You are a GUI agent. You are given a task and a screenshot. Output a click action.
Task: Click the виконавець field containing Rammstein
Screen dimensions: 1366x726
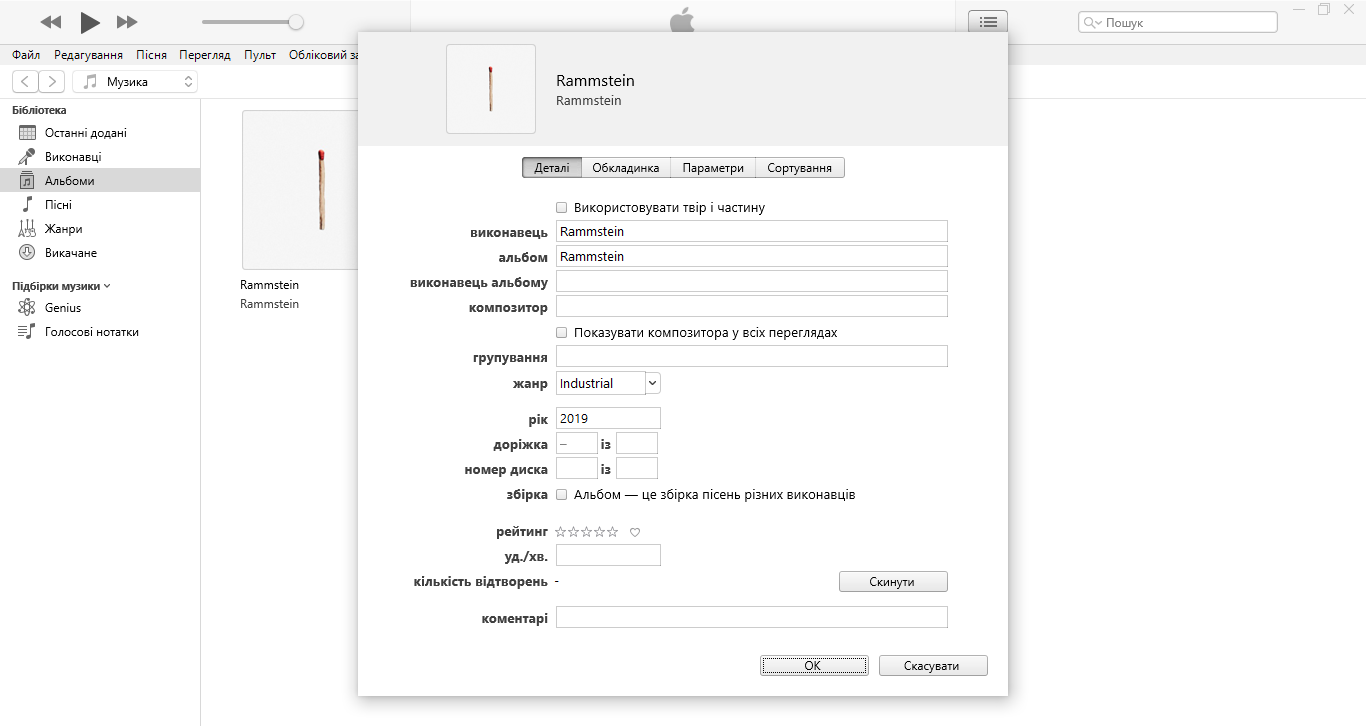(752, 232)
